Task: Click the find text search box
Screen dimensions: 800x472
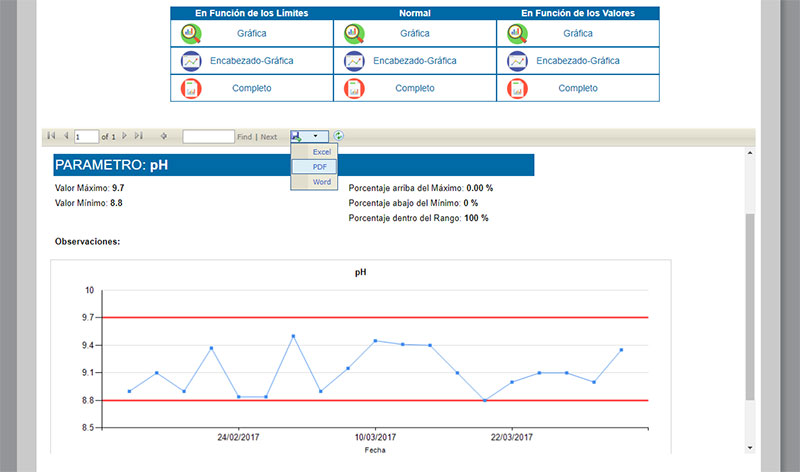Action: tap(209, 137)
